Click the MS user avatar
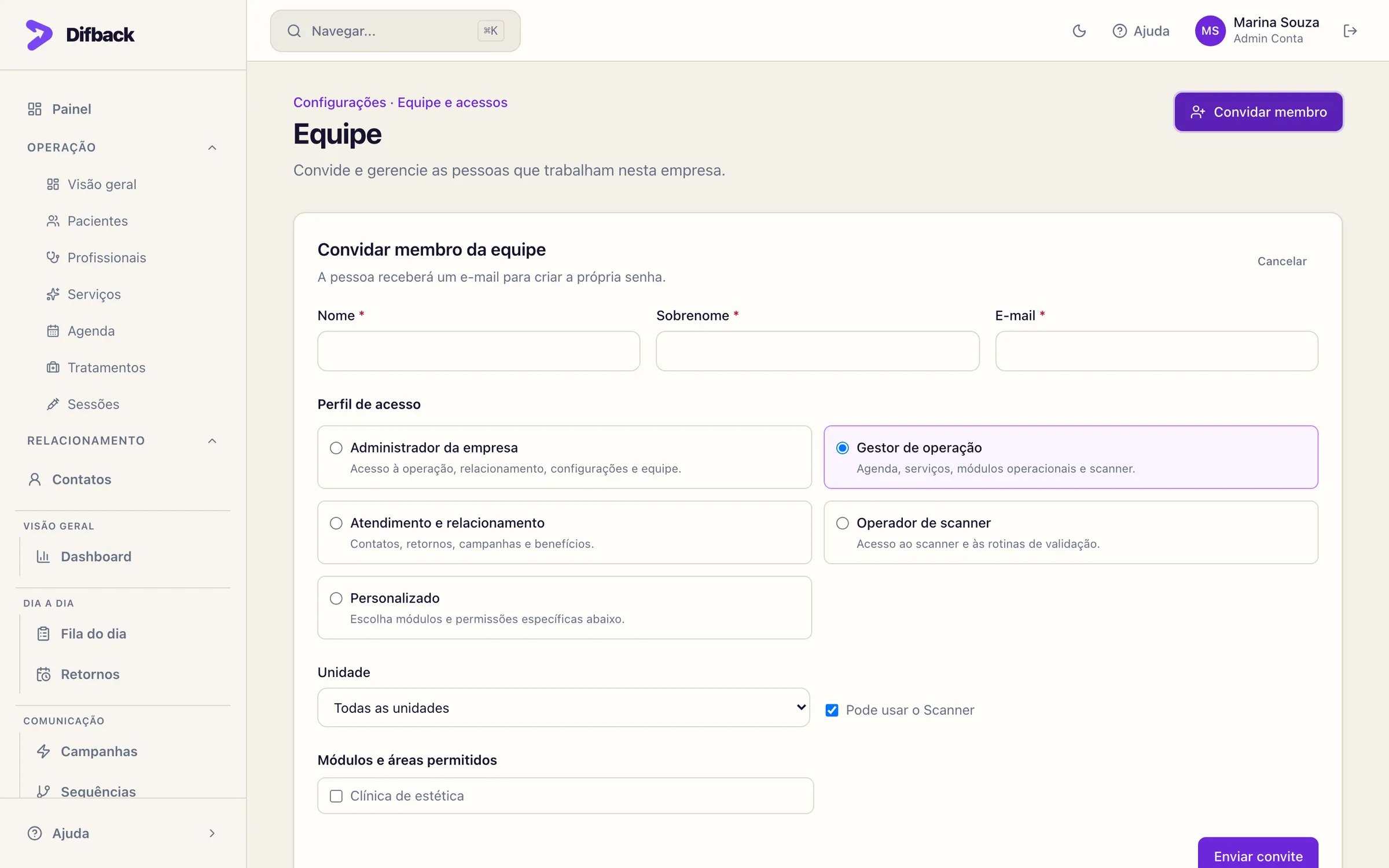This screenshot has width=1389, height=868. pyautogui.click(x=1210, y=31)
